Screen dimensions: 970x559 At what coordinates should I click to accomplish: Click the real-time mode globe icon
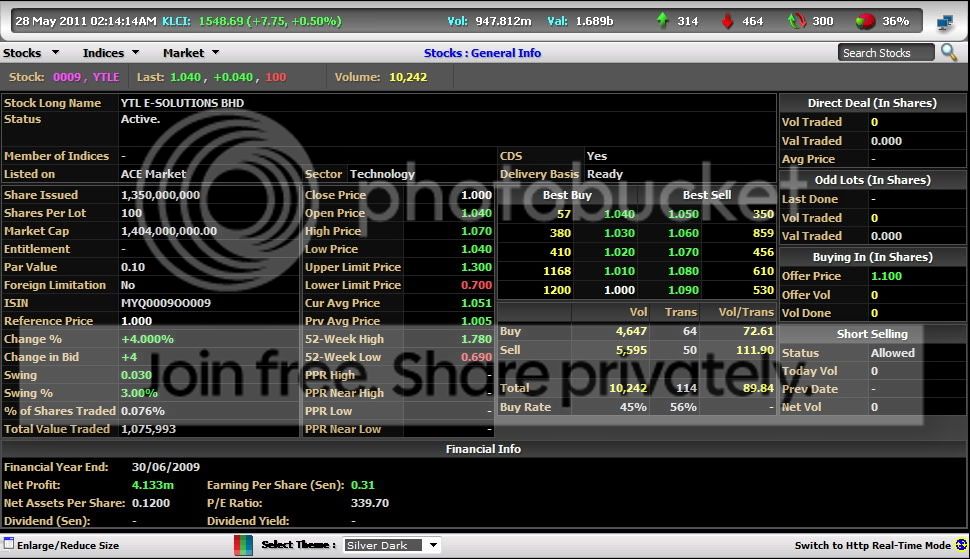coord(961,545)
